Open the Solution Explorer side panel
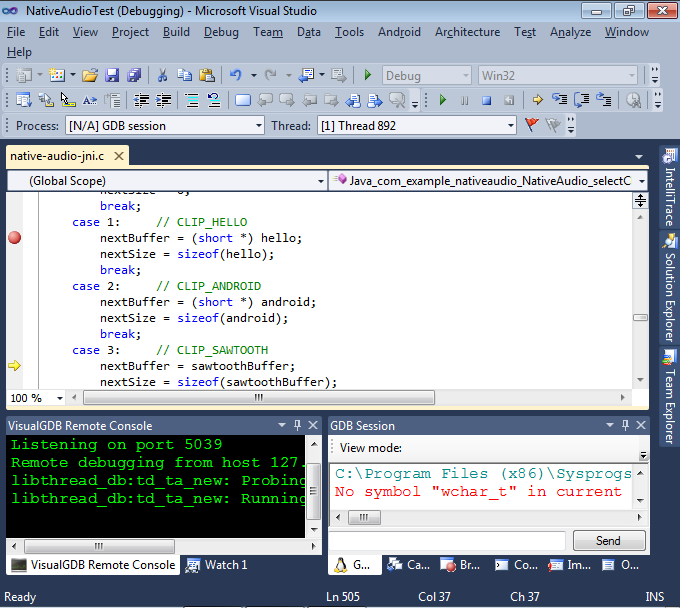 tap(670, 288)
